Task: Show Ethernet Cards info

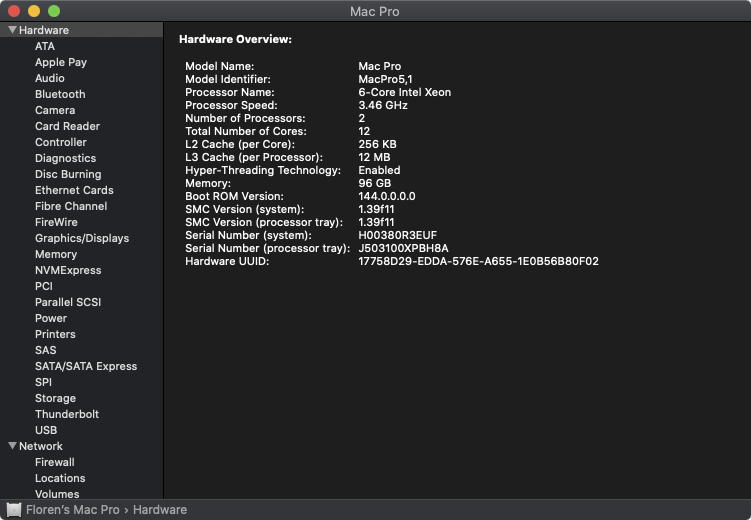Action: pyautogui.click(x=74, y=190)
